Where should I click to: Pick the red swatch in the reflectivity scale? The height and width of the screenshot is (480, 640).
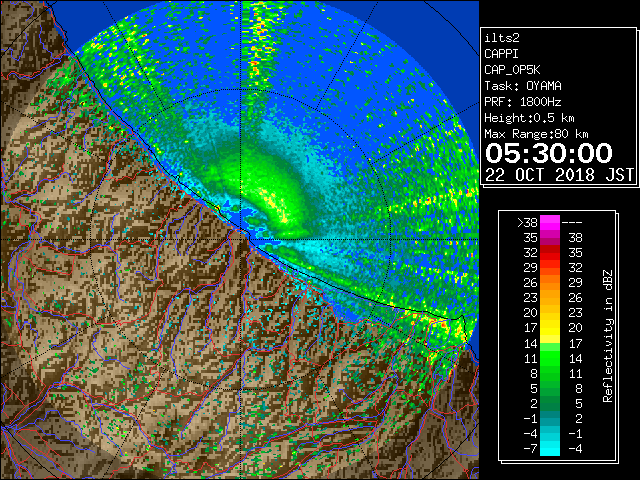pyautogui.click(x=550, y=253)
